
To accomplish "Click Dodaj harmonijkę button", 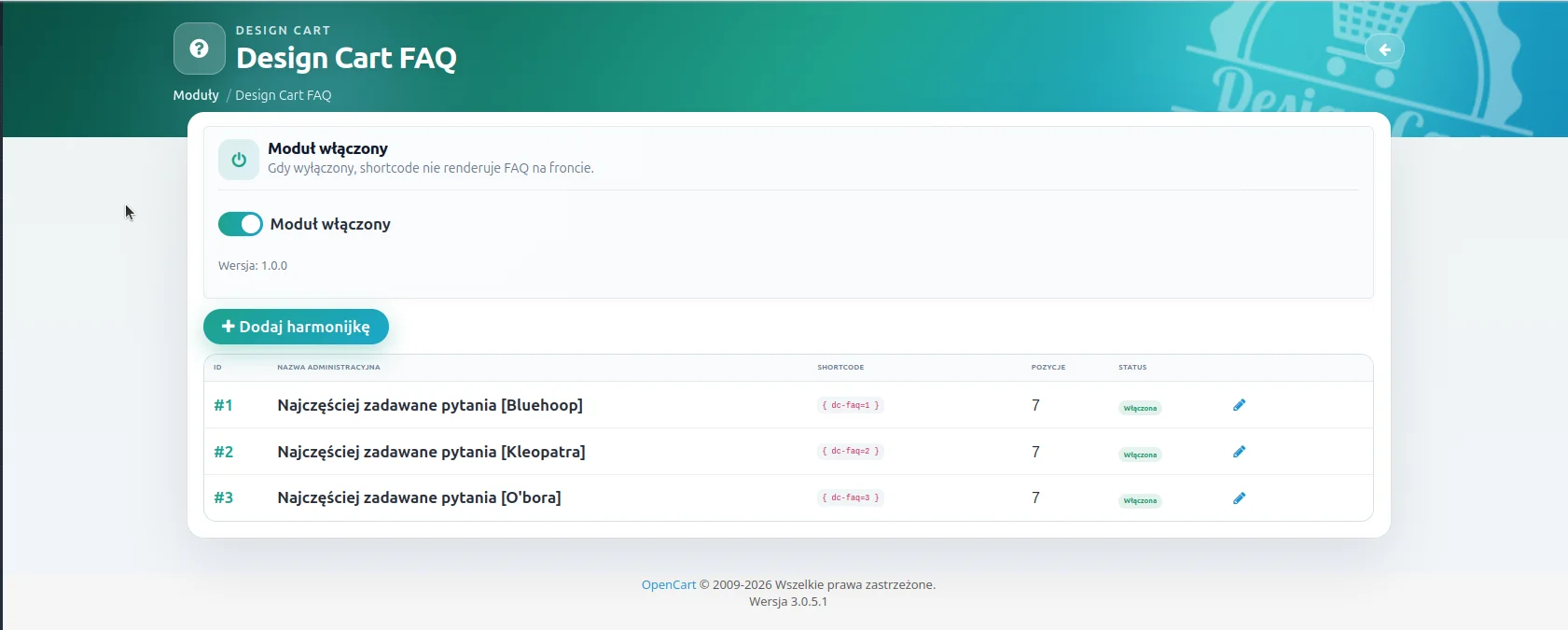I will 296,327.
